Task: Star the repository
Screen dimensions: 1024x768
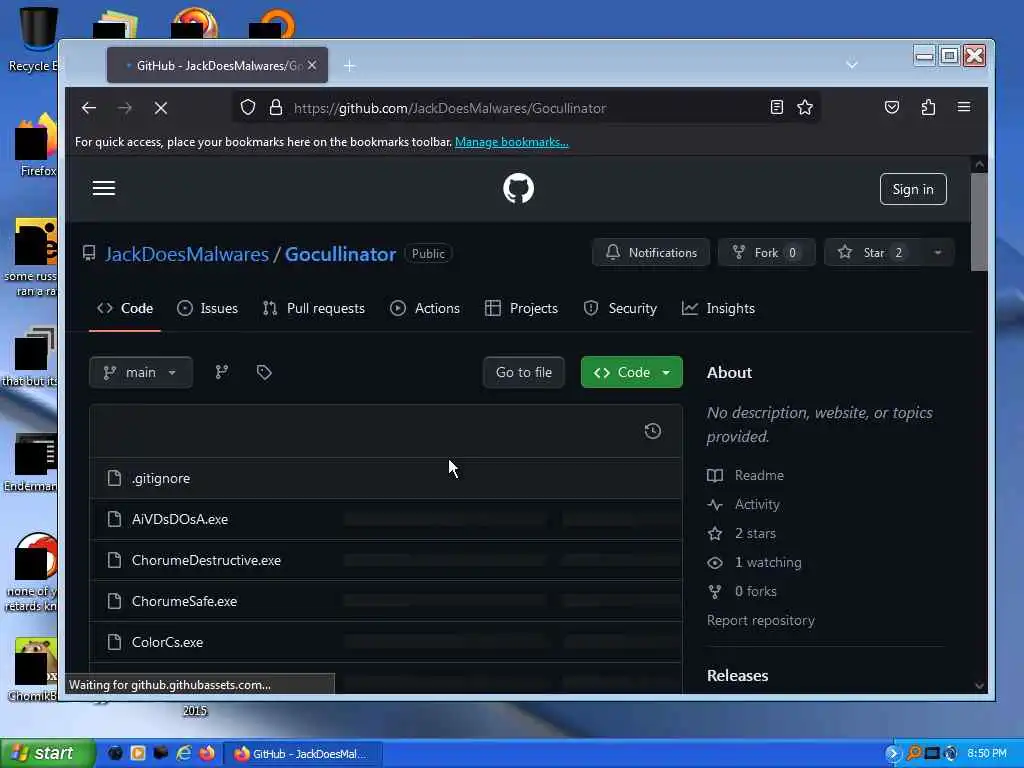Action: pos(872,253)
